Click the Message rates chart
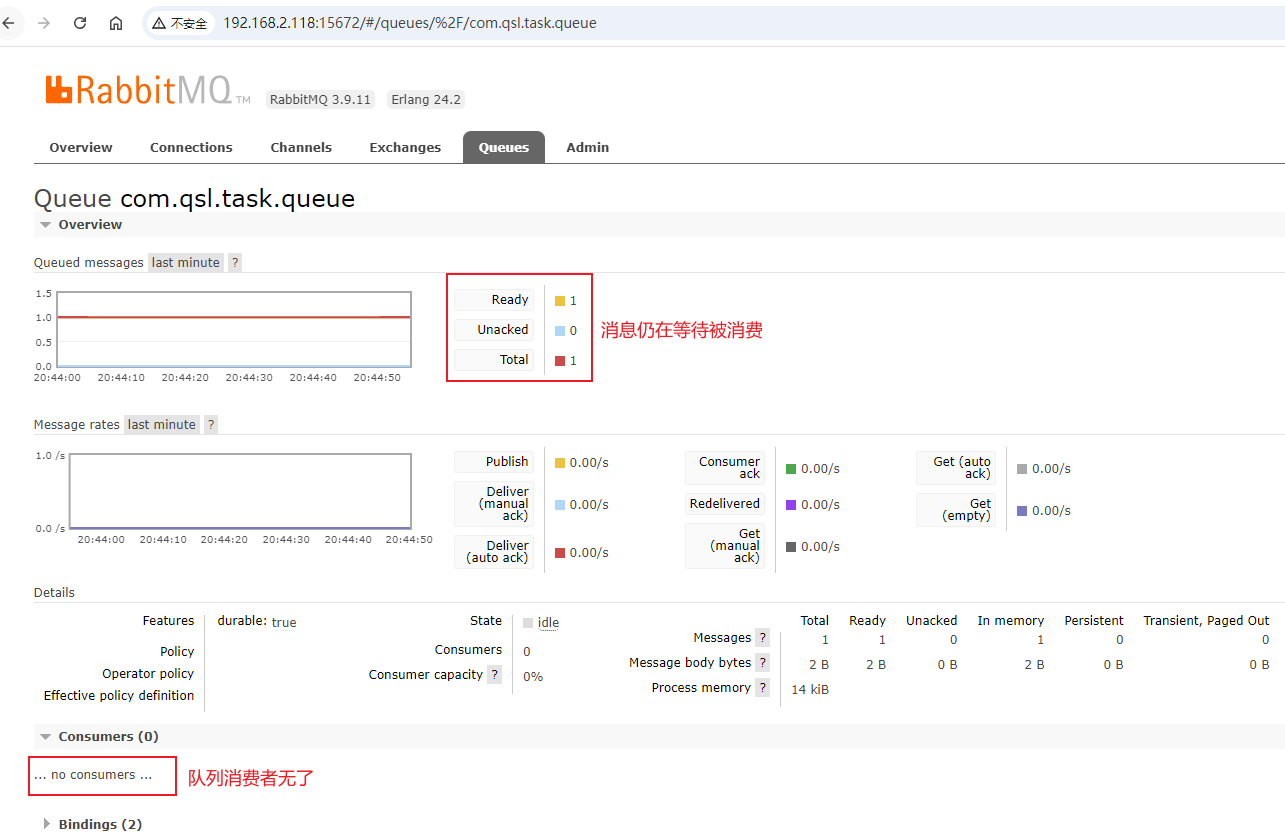1285x837 pixels. [240, 491]
